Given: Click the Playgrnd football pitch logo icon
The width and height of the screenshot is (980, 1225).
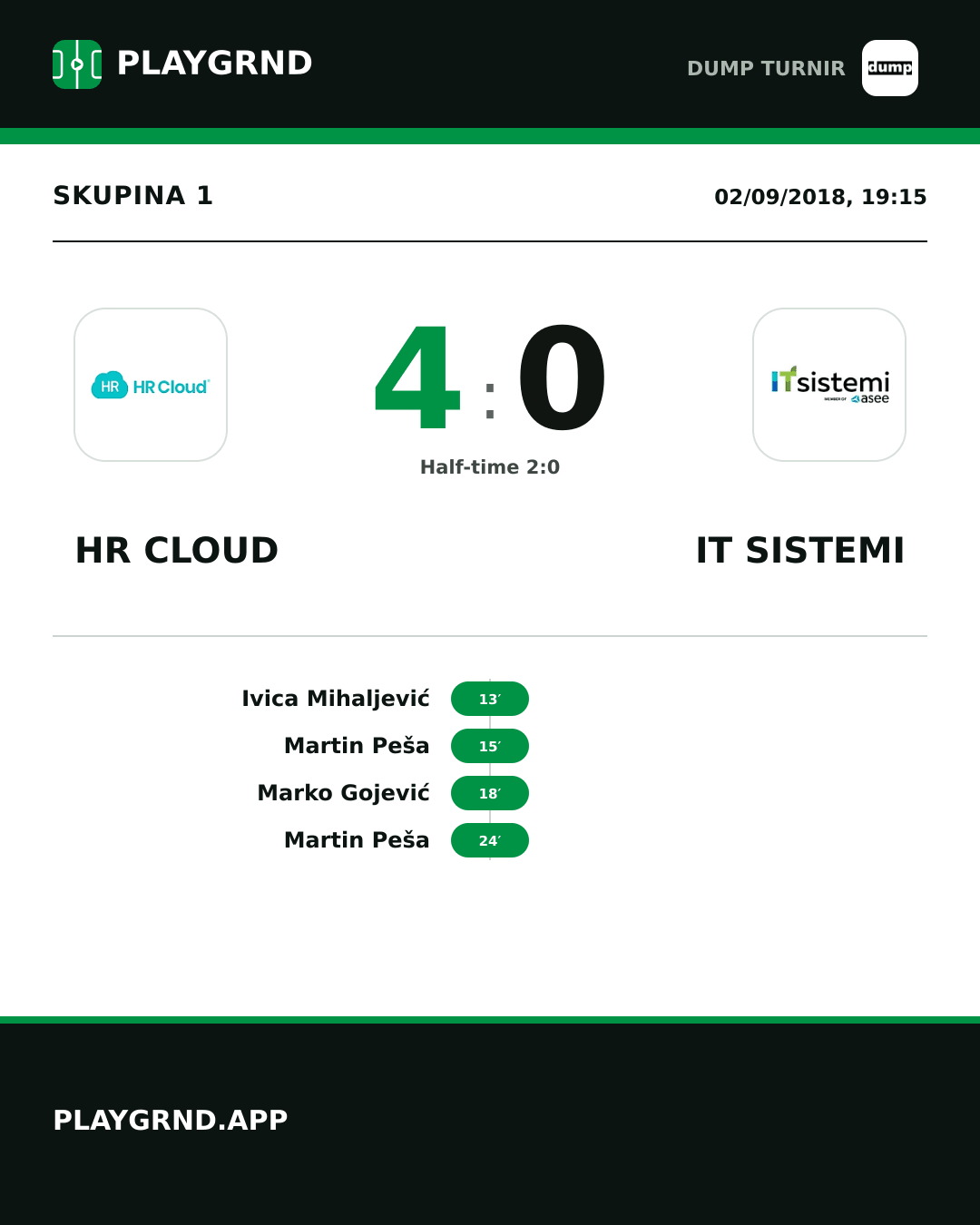Looking at the screenshot, I should pyautogui.click(x=77, y=64).
